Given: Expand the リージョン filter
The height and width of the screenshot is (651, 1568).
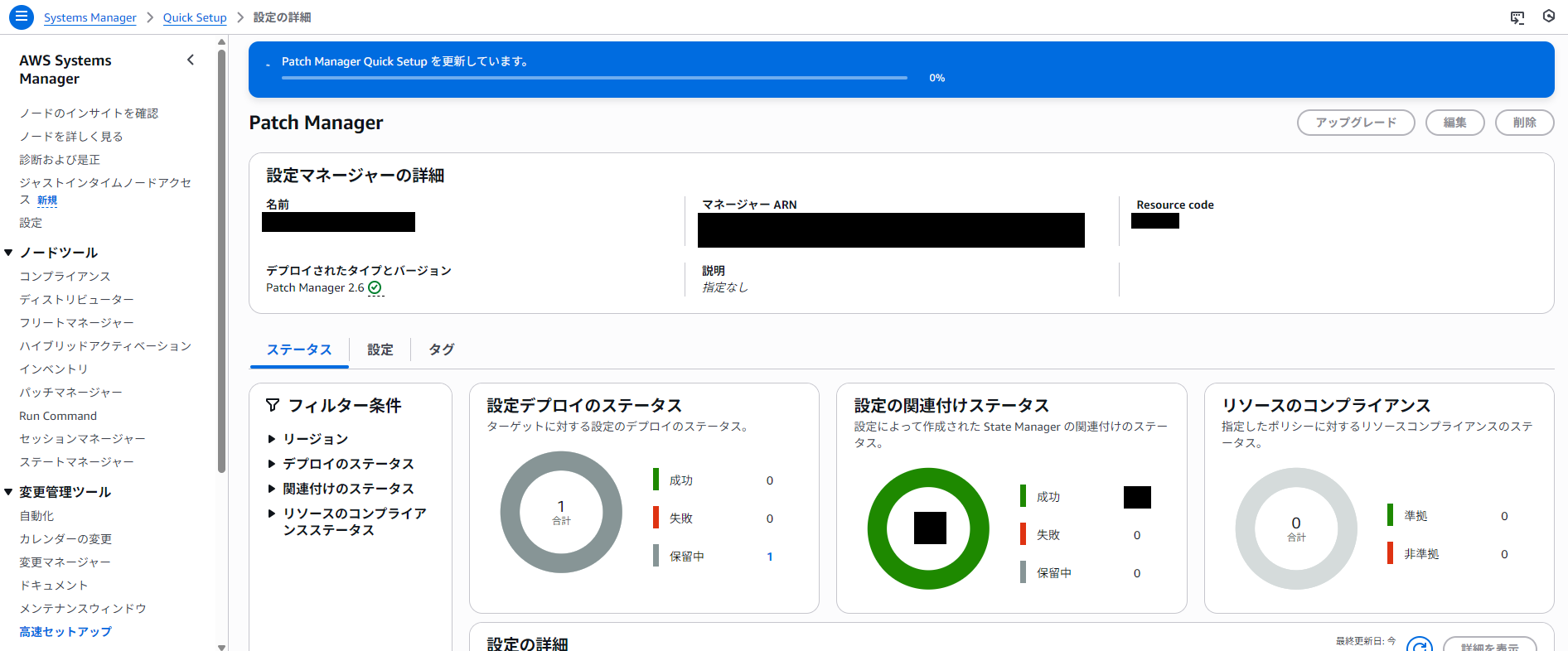Looking at the screenshot, I should coord(271,439).
